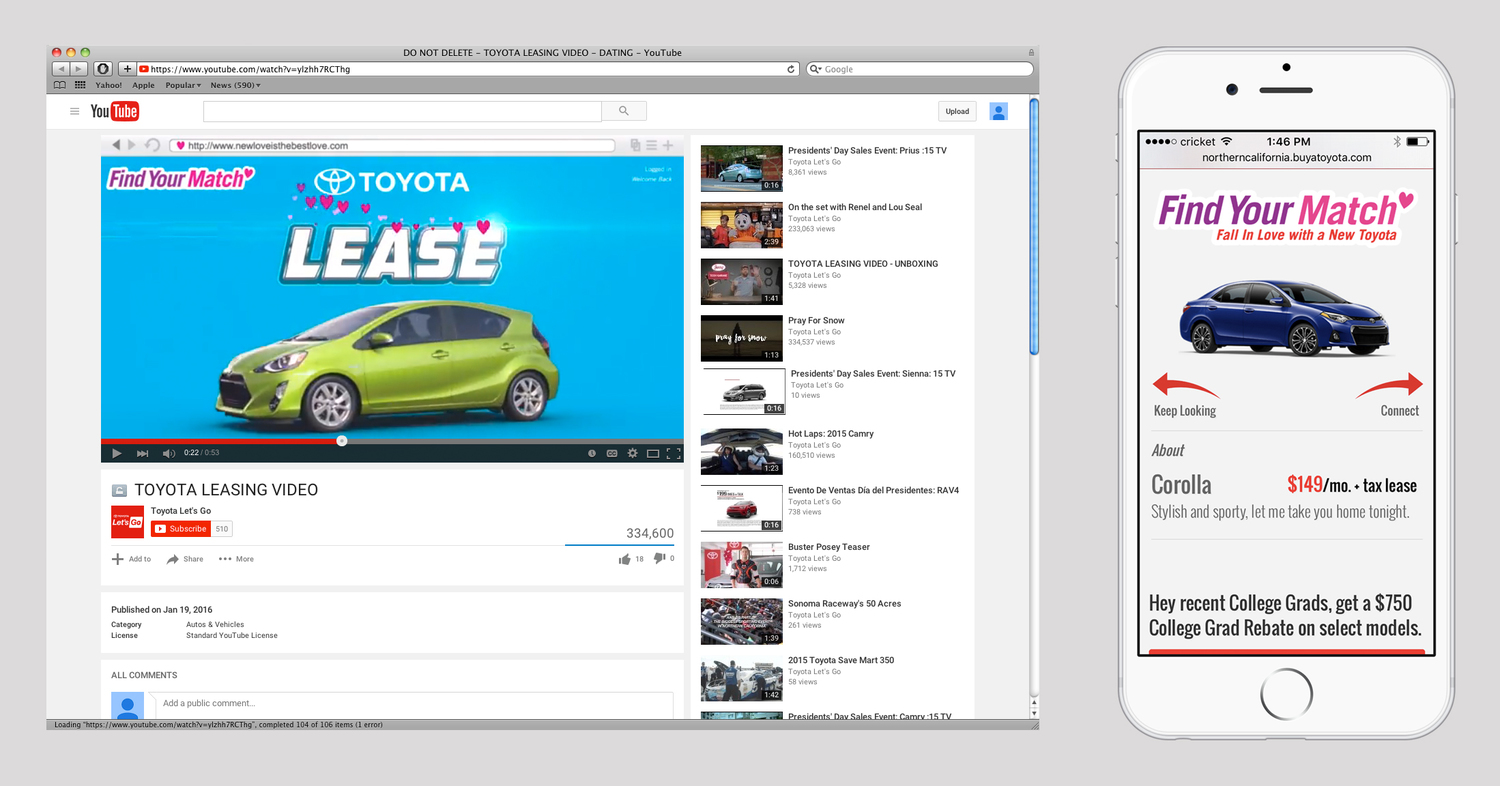Open On the set with Renel and Lou Seal
The width and height of the screenshot is (1500, 786).
pos(855,207)
